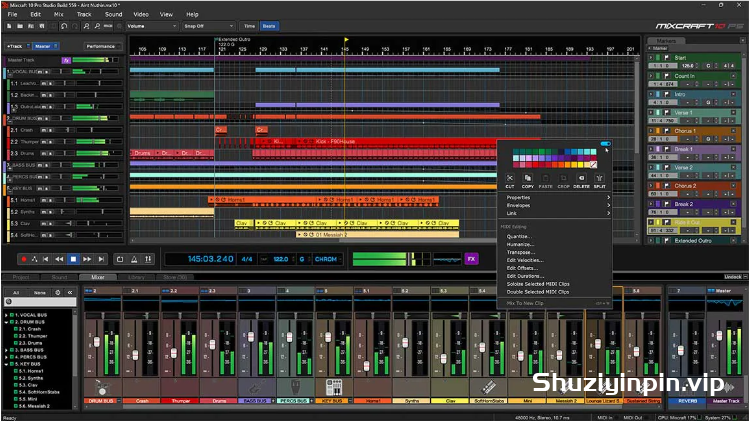This screenshot has height=421, width=750.
Task: Mute the 2.3 Drums track
Action: (44, 154)
